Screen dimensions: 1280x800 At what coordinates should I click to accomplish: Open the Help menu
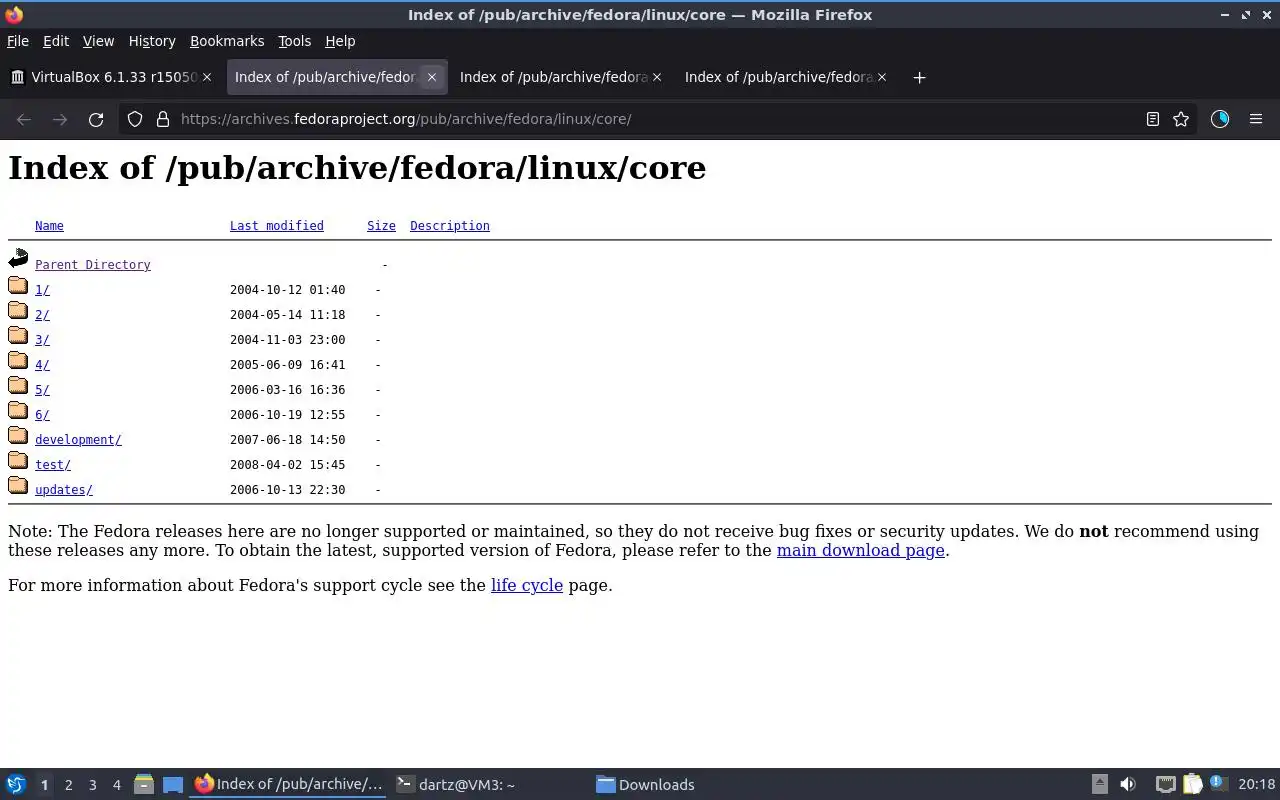(340, 41)
